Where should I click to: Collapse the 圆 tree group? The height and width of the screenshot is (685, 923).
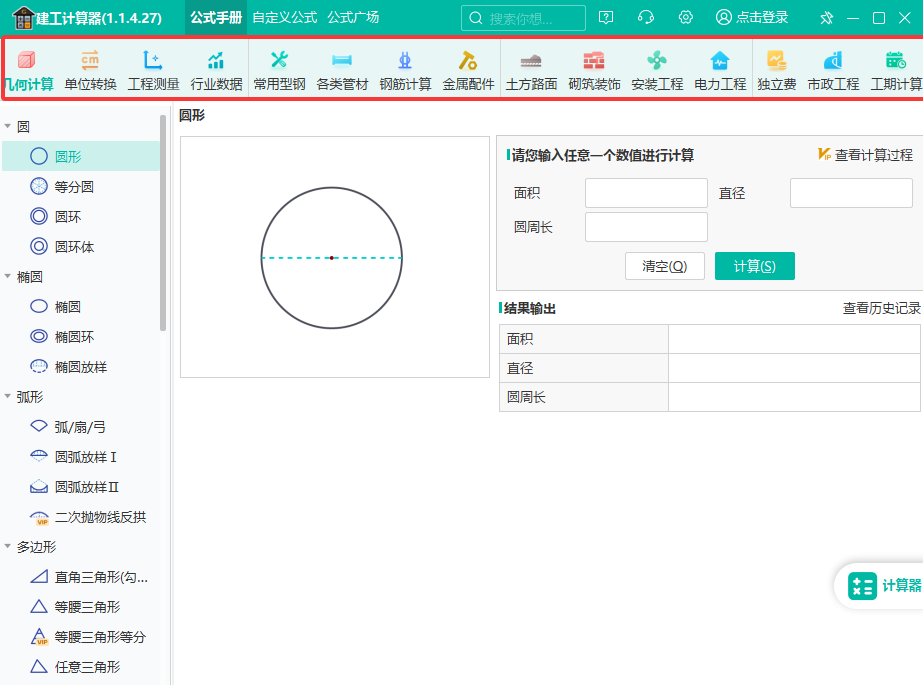(9, 127)
